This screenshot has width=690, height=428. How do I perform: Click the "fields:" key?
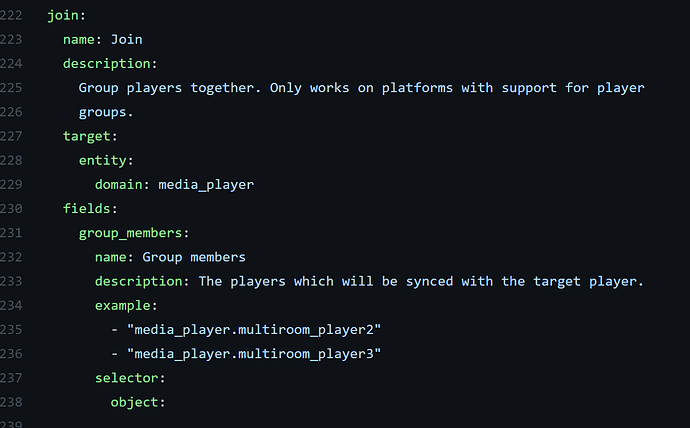(90, 209)
